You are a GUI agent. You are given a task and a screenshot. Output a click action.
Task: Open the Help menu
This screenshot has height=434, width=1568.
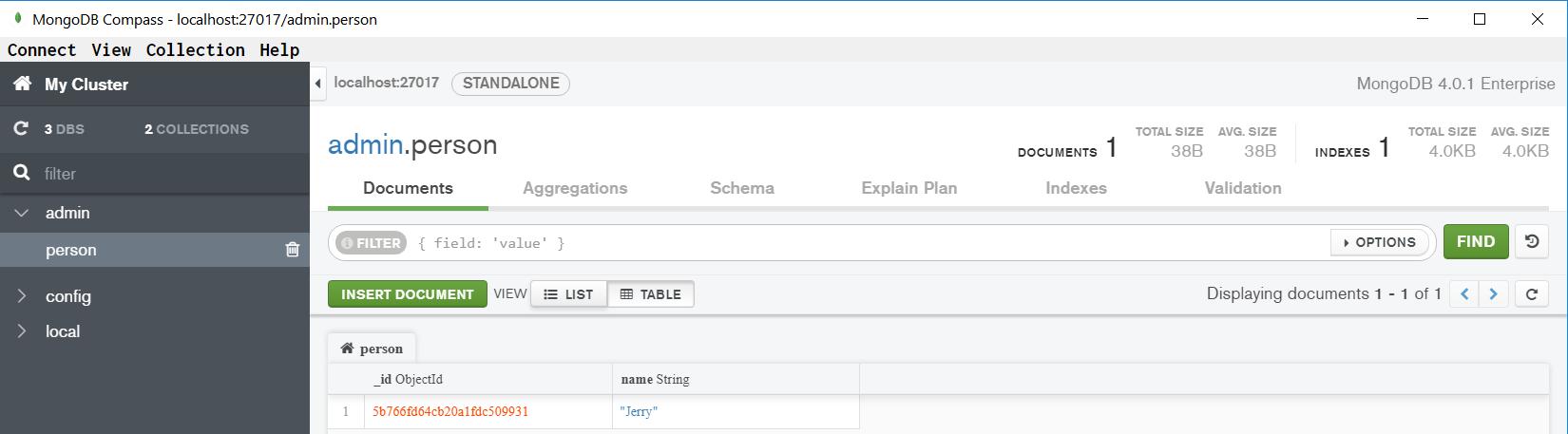point(279,50)
